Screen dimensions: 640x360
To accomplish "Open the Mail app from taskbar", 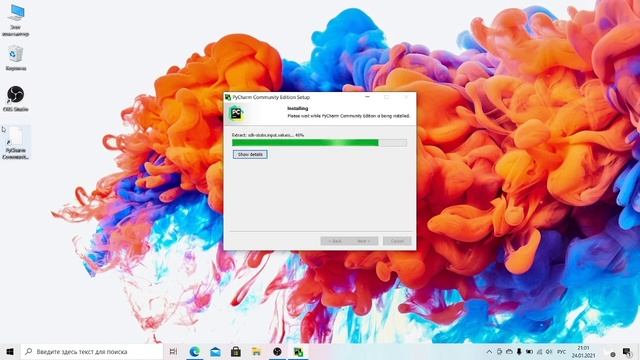I will (x=215, y=351).
